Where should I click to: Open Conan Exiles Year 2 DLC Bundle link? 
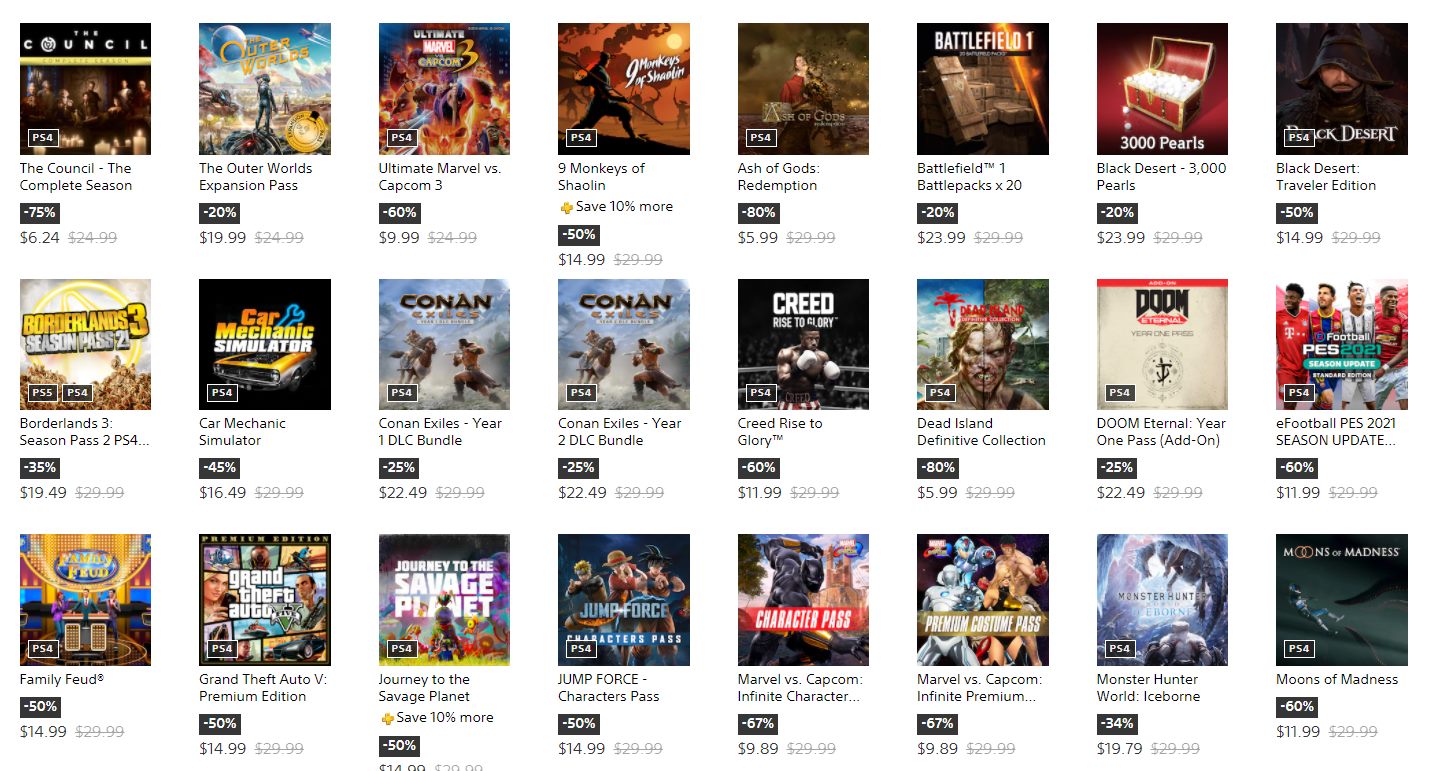[x=620, y=432]
